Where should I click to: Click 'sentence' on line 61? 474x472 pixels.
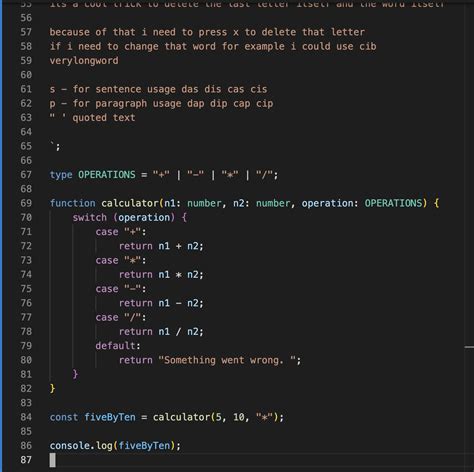tap(118, 89)
